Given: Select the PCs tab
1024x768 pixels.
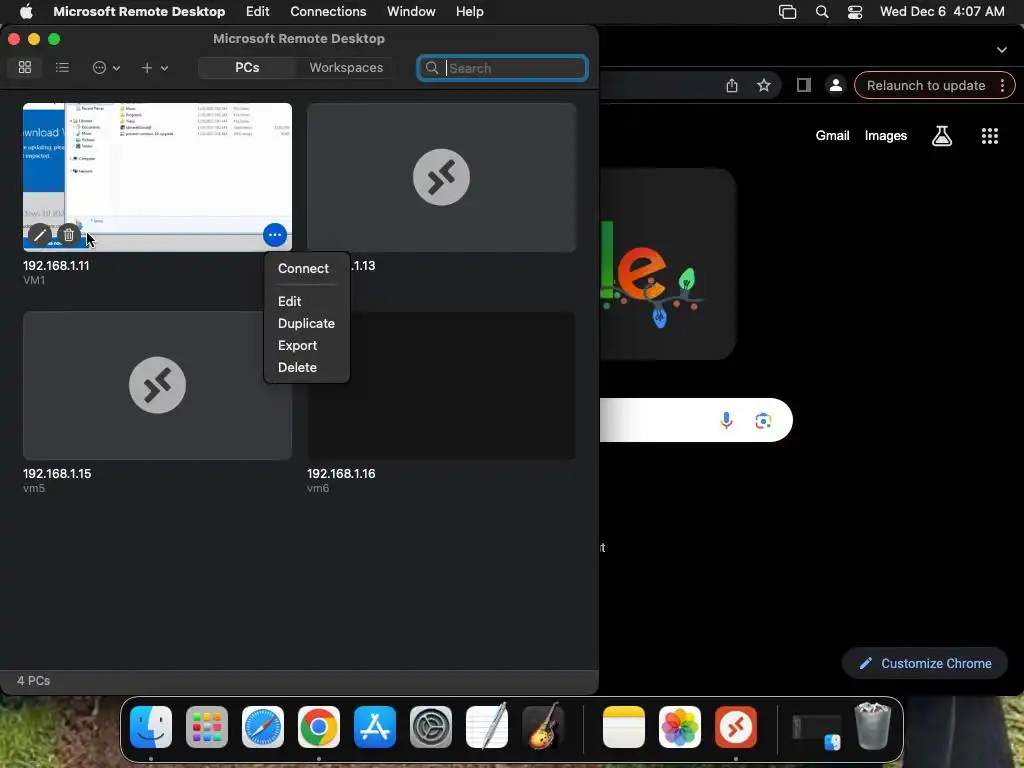Looking at the screenshot, I should 247,67.
